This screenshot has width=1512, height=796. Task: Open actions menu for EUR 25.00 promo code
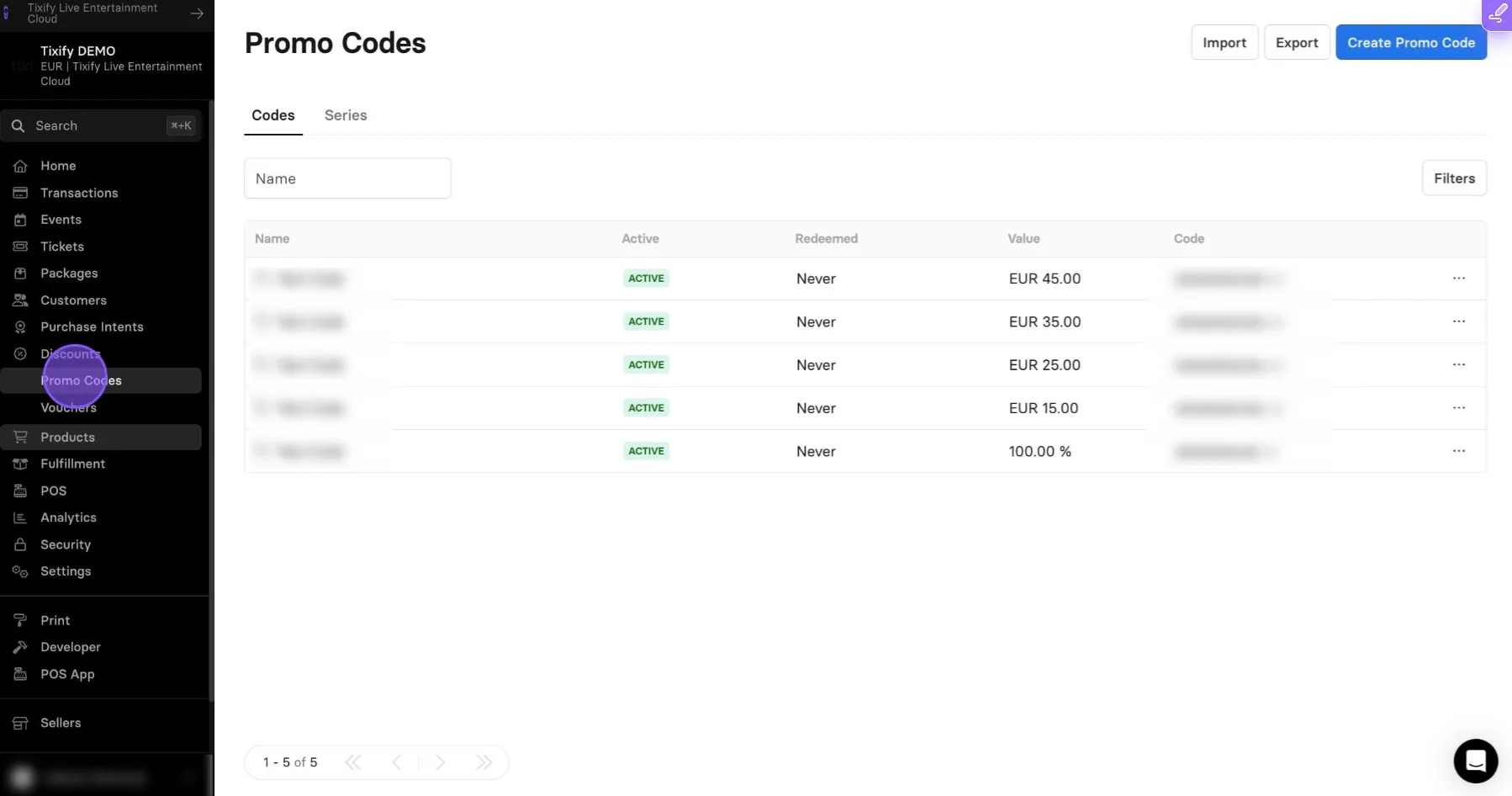coord(1459,364)
